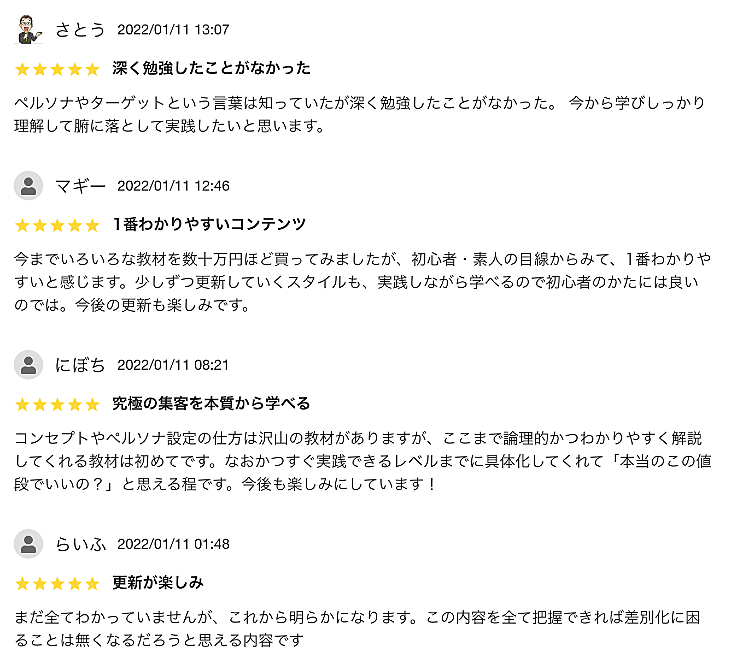The image size is (731, 670).
Task: Open the reviewer name さとう
Action: point(80,29)
